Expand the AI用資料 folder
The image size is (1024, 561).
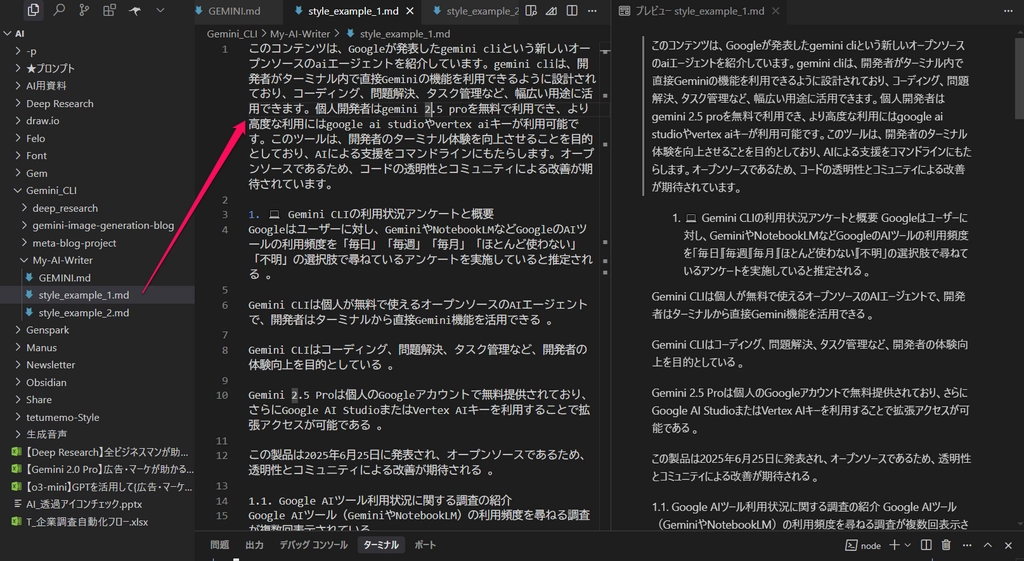click(x=18, y=86)
